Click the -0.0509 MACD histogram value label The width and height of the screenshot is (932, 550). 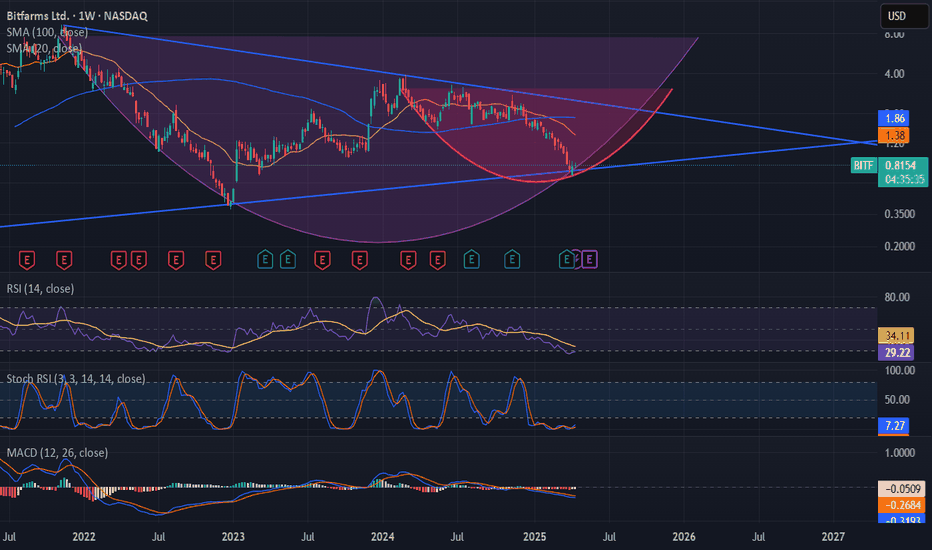902,489
